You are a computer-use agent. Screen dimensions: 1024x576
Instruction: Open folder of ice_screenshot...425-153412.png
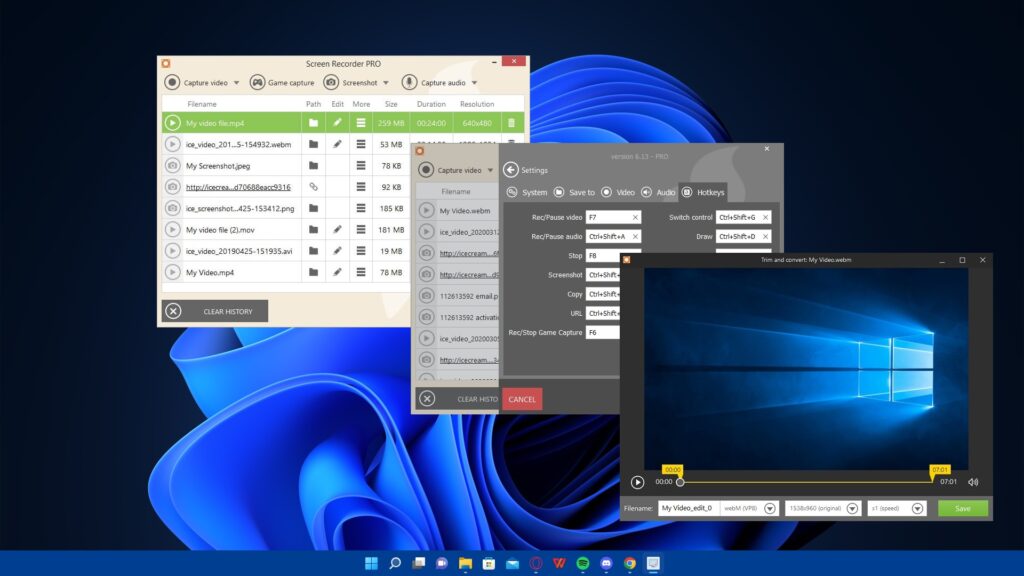click(x=313, y=208)
